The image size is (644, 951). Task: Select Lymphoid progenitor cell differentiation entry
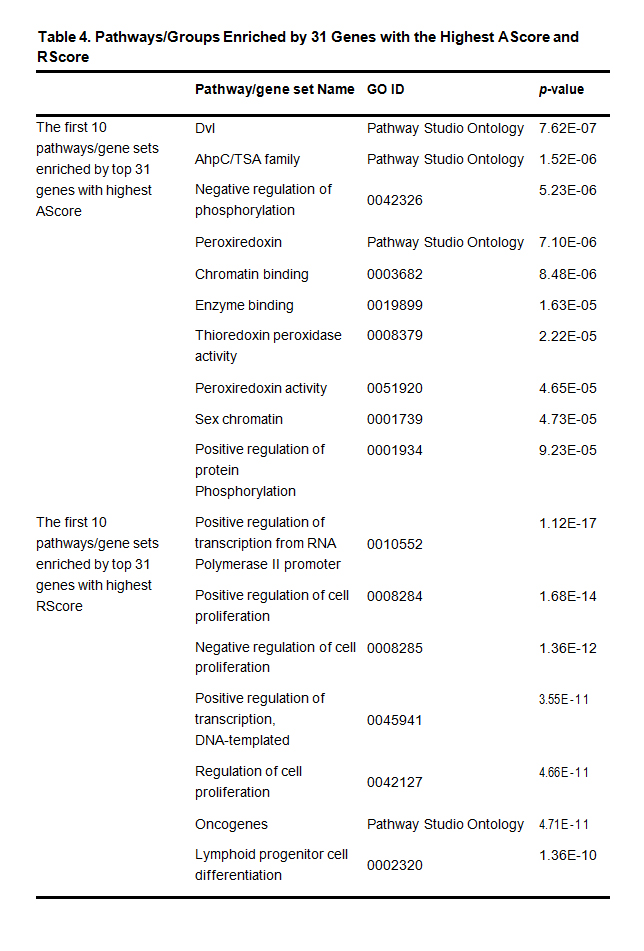tap(271, 865)
